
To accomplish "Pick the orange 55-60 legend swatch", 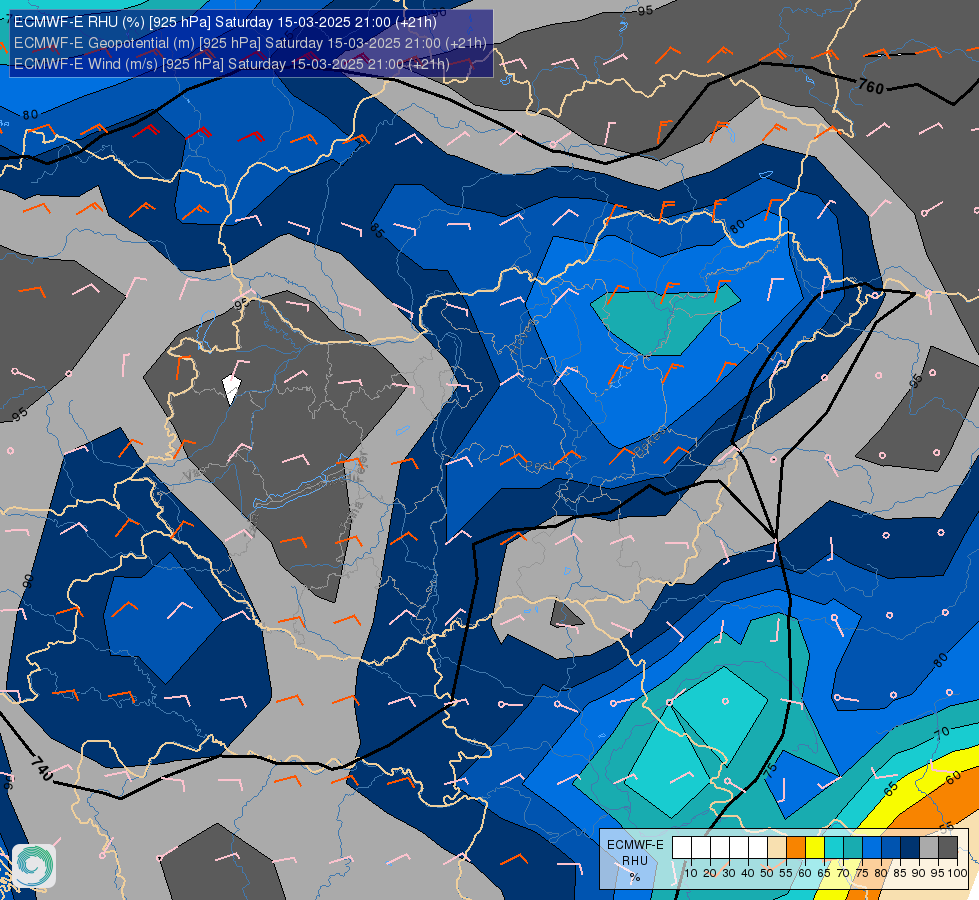I will click(796, 848).
